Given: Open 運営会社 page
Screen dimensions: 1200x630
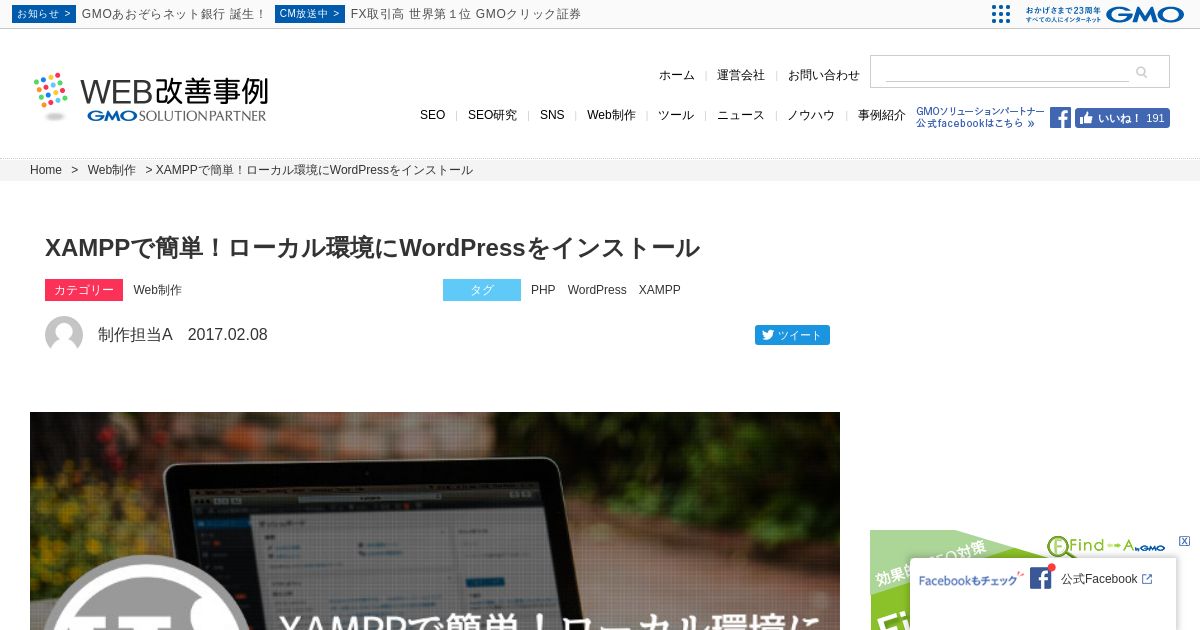Looking at the screenshot, I should [x=741, y=75].
